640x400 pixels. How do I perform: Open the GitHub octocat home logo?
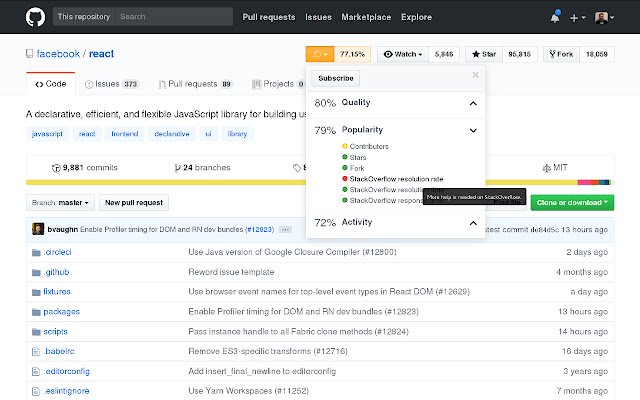(35, 17)
